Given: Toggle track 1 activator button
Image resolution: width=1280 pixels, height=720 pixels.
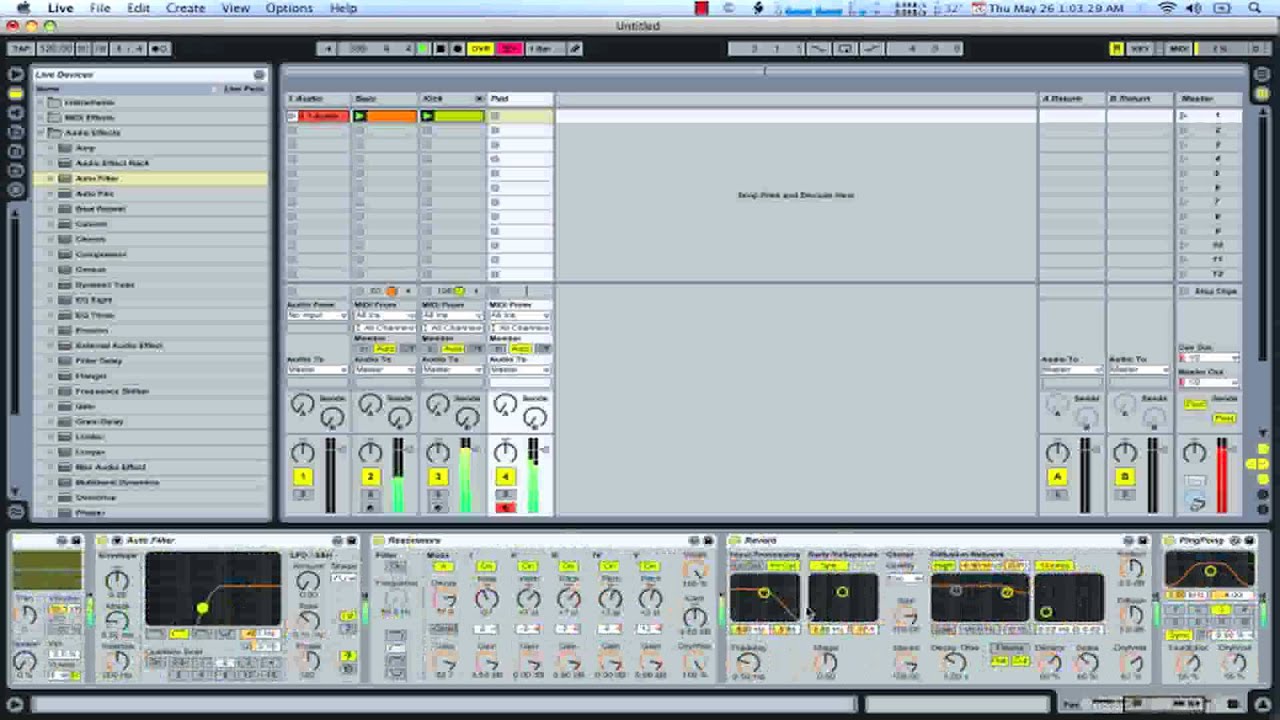Looking at the screenshot, I should pyautogui.click(x=302, y=477).
